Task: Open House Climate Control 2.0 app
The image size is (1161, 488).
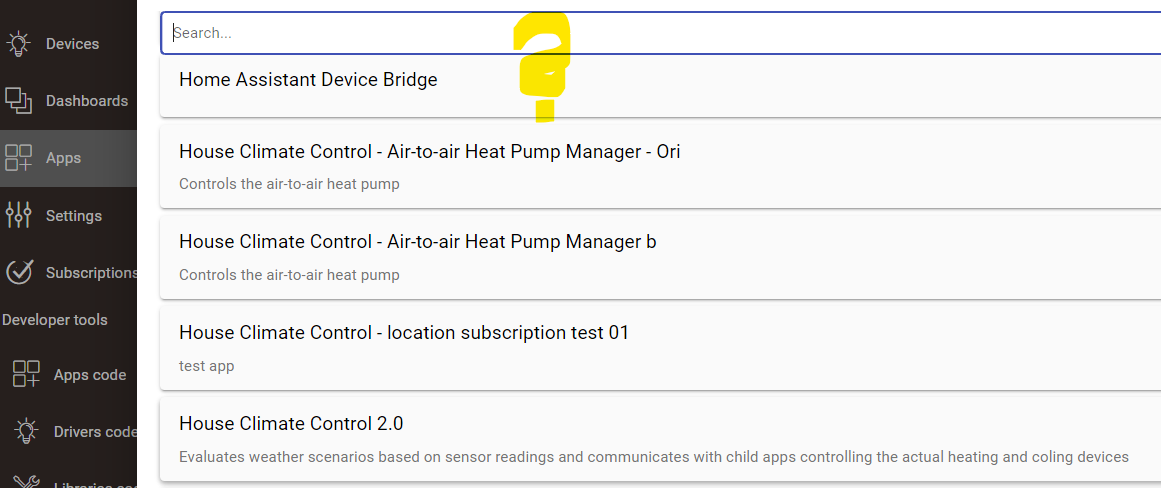Action: 291,424
